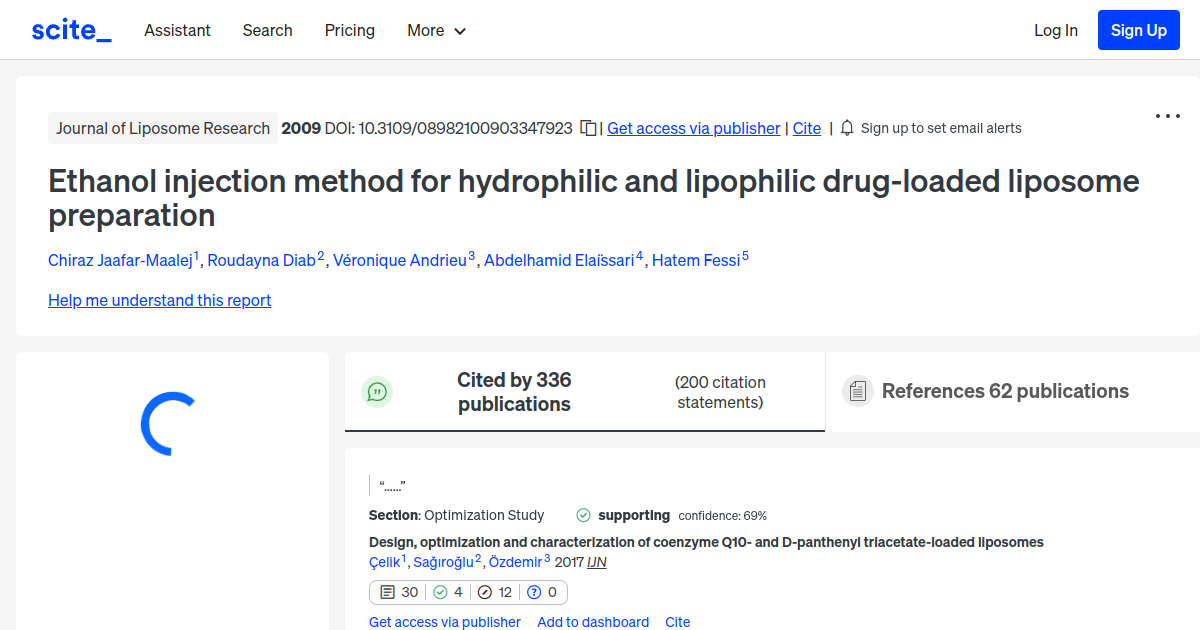This screenshot has width=1200, height=630.
Task: Click the green quote citation icon
Action: pos(377,391)
